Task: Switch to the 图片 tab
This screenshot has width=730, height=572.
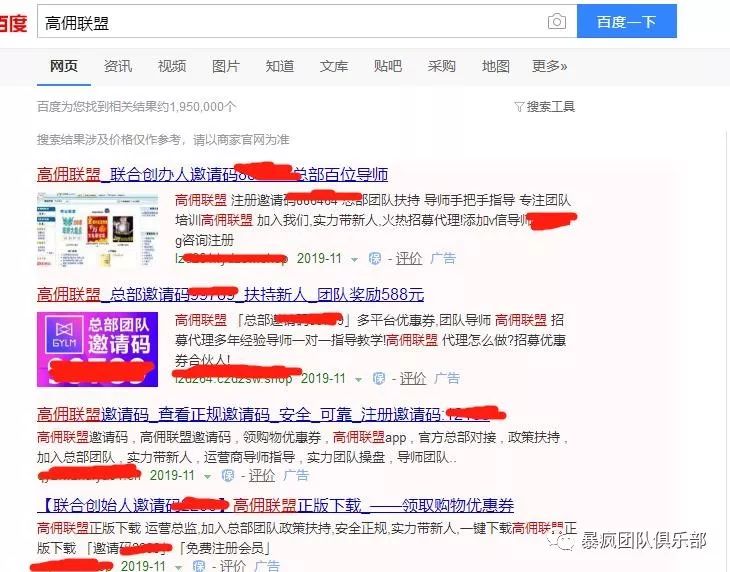Action: pyautogui.click(x=226, y=66)
